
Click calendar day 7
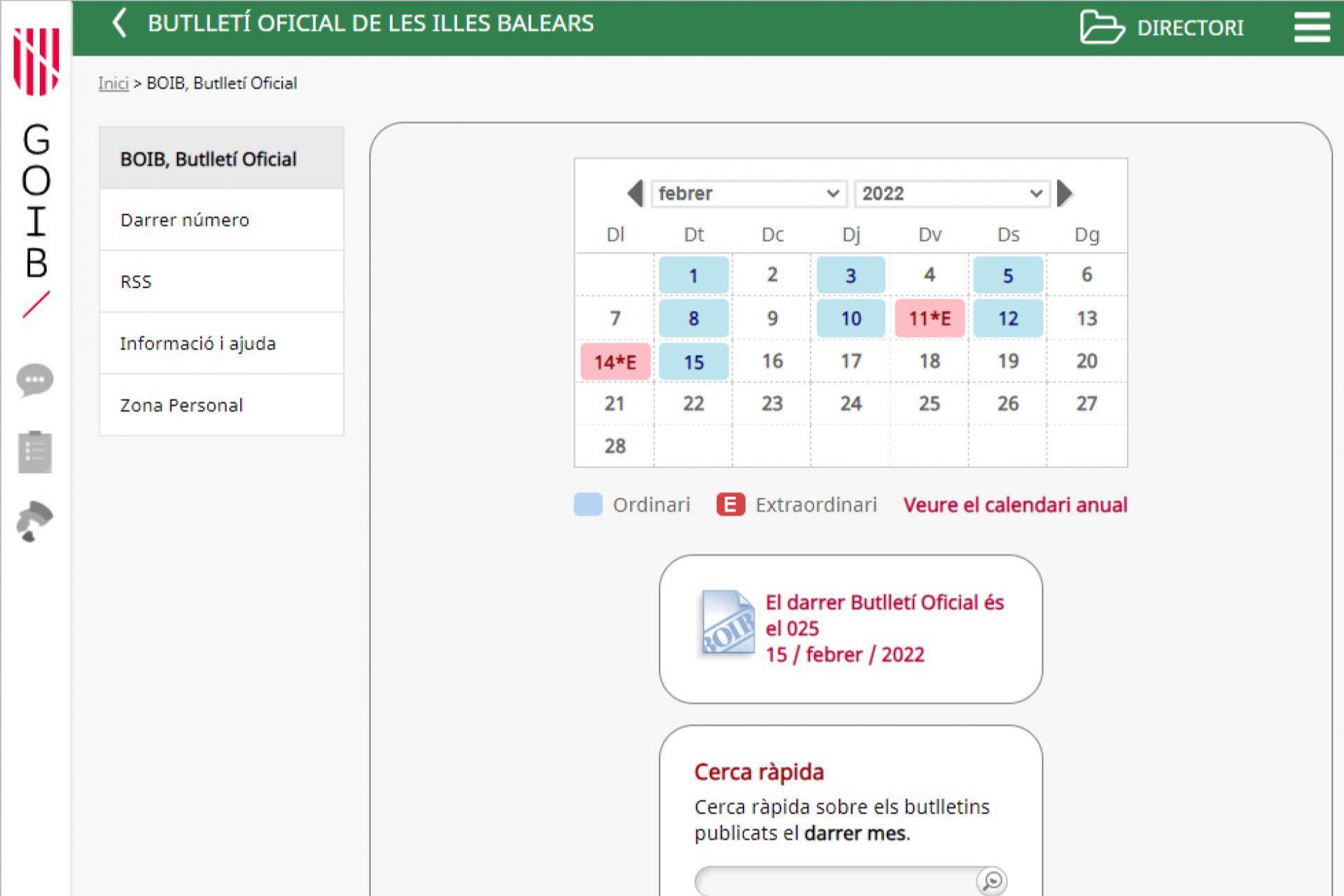pyautogui.click(x=615, y=318)
